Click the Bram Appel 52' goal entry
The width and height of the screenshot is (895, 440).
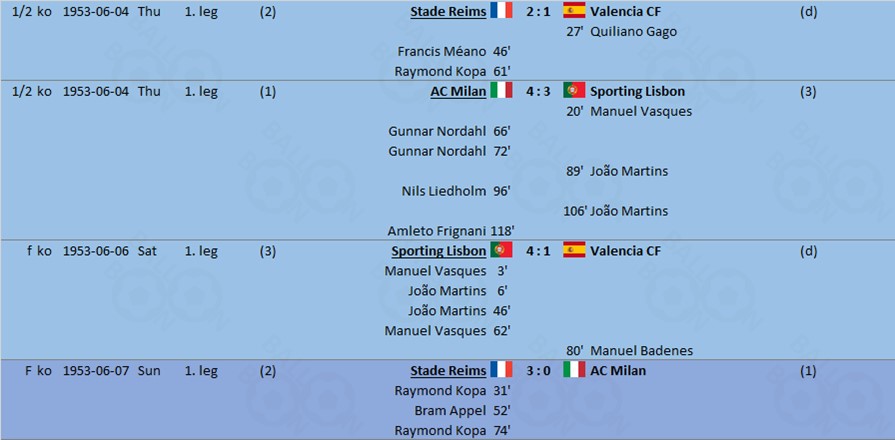[462, 411]
